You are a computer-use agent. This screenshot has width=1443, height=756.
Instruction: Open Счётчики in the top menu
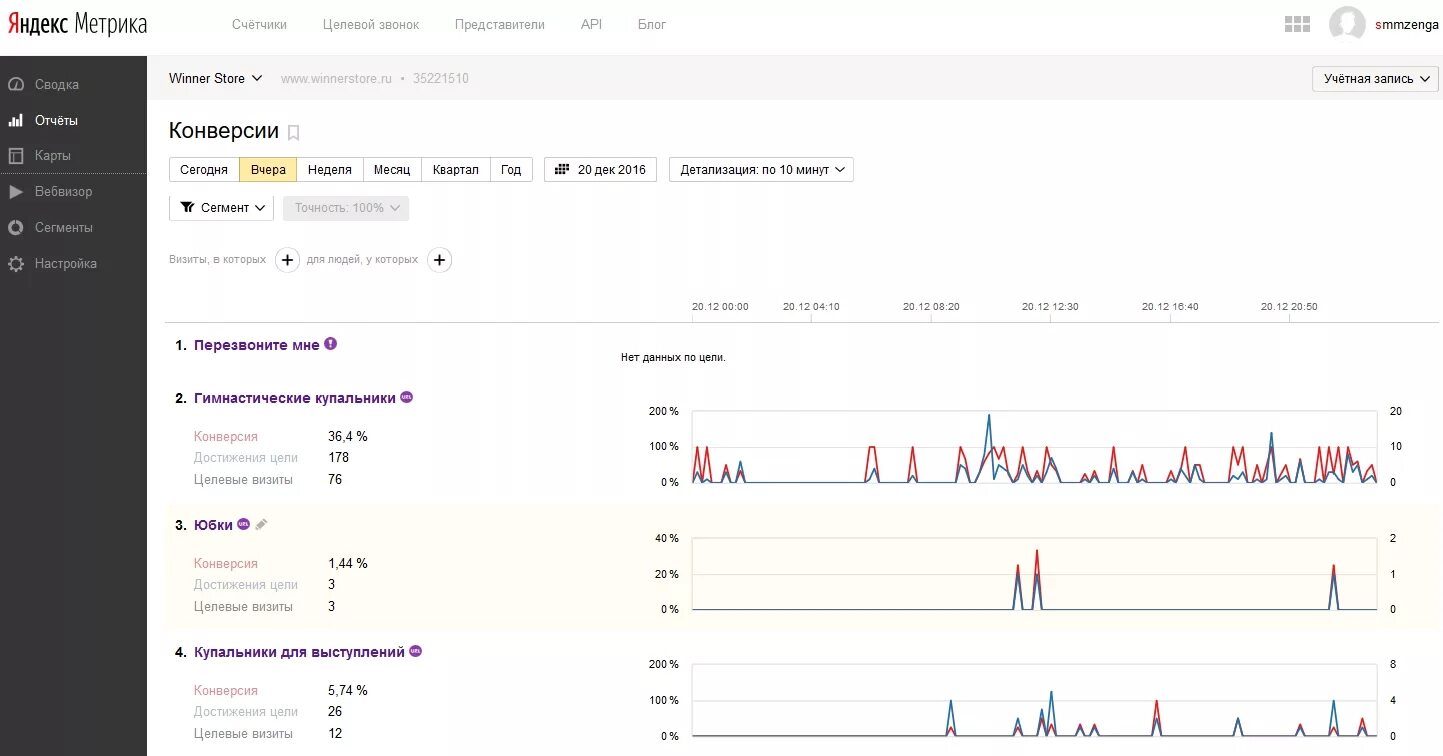[x=259, y=24]
